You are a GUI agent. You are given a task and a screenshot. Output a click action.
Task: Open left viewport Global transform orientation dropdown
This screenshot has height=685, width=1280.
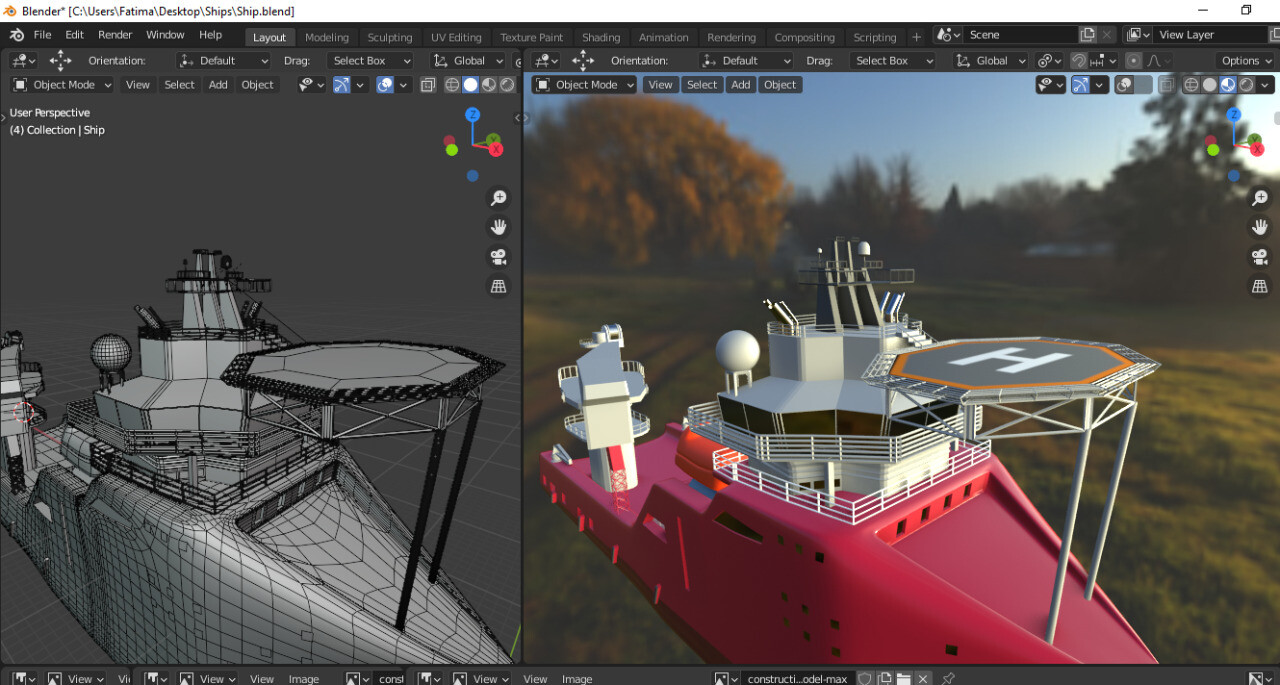click(469, 61)
